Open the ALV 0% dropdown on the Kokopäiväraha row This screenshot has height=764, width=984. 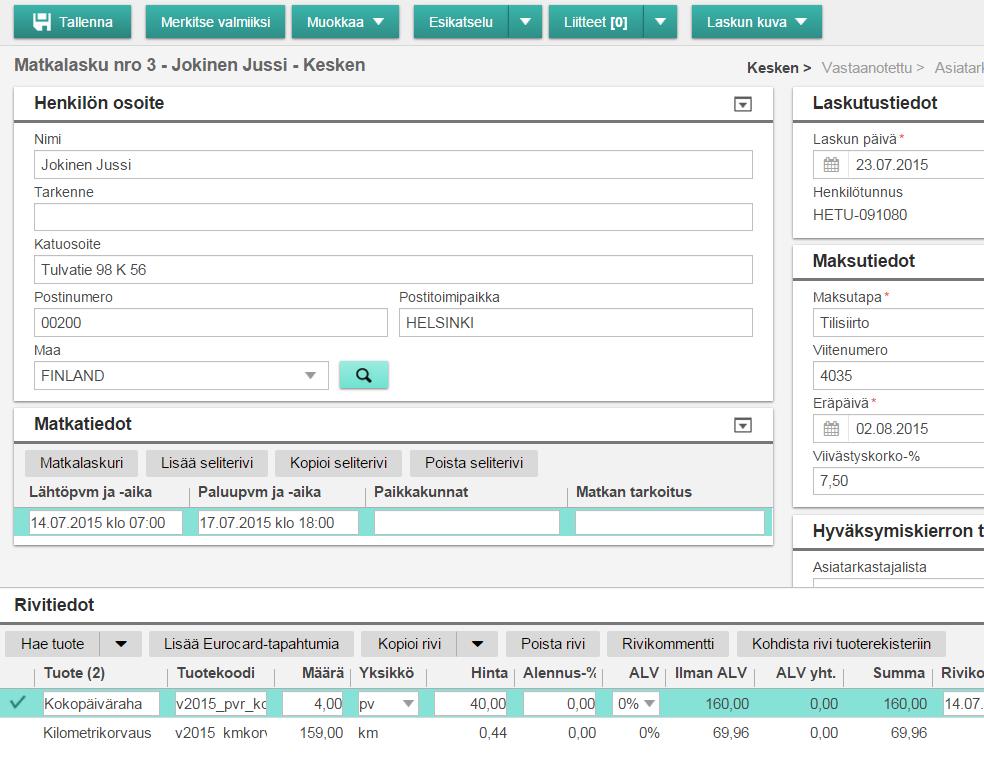[636, 704]
